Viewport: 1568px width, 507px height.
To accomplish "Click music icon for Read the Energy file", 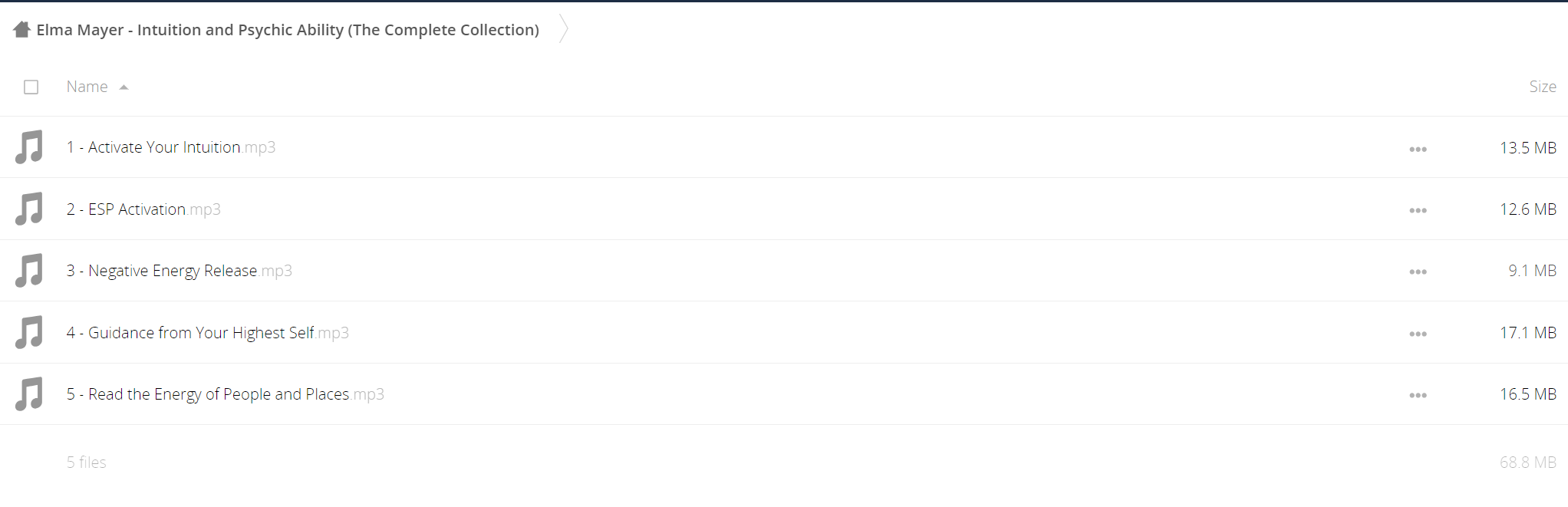I will coord(29,393).
